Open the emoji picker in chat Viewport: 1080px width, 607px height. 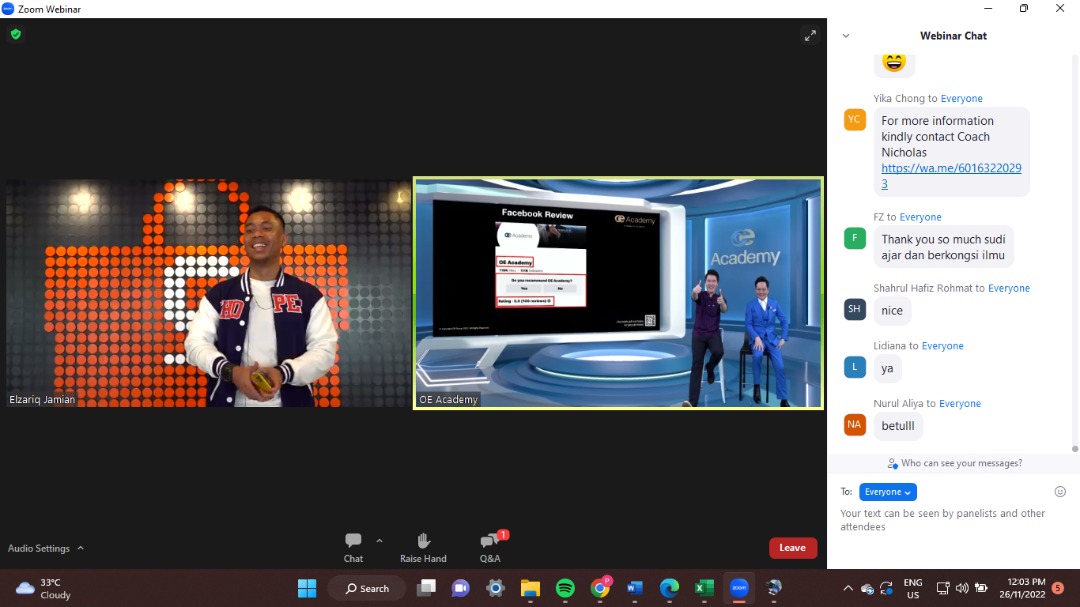(1060, 492)
